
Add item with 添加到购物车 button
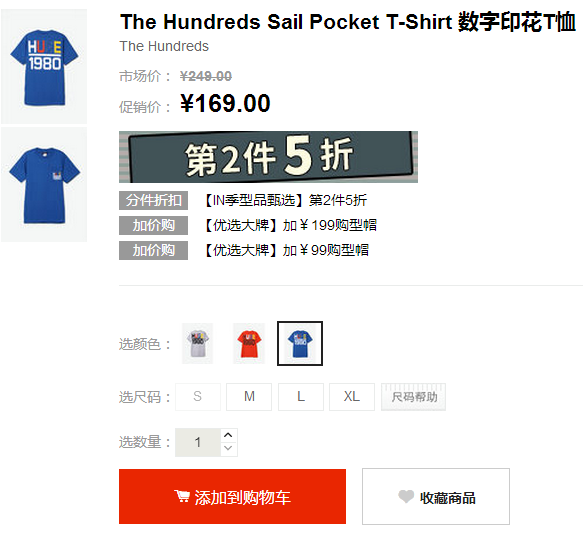pyautogui.click(x=232, y=497)
